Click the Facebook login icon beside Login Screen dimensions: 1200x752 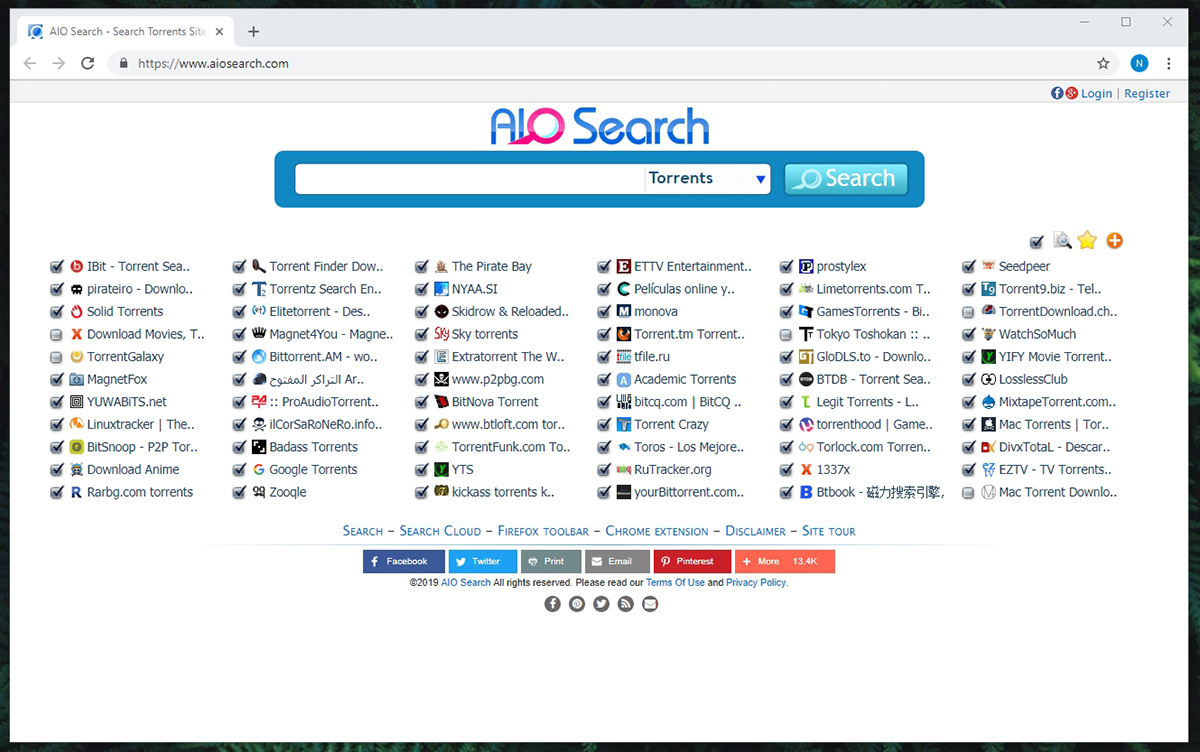[1057, 93]
